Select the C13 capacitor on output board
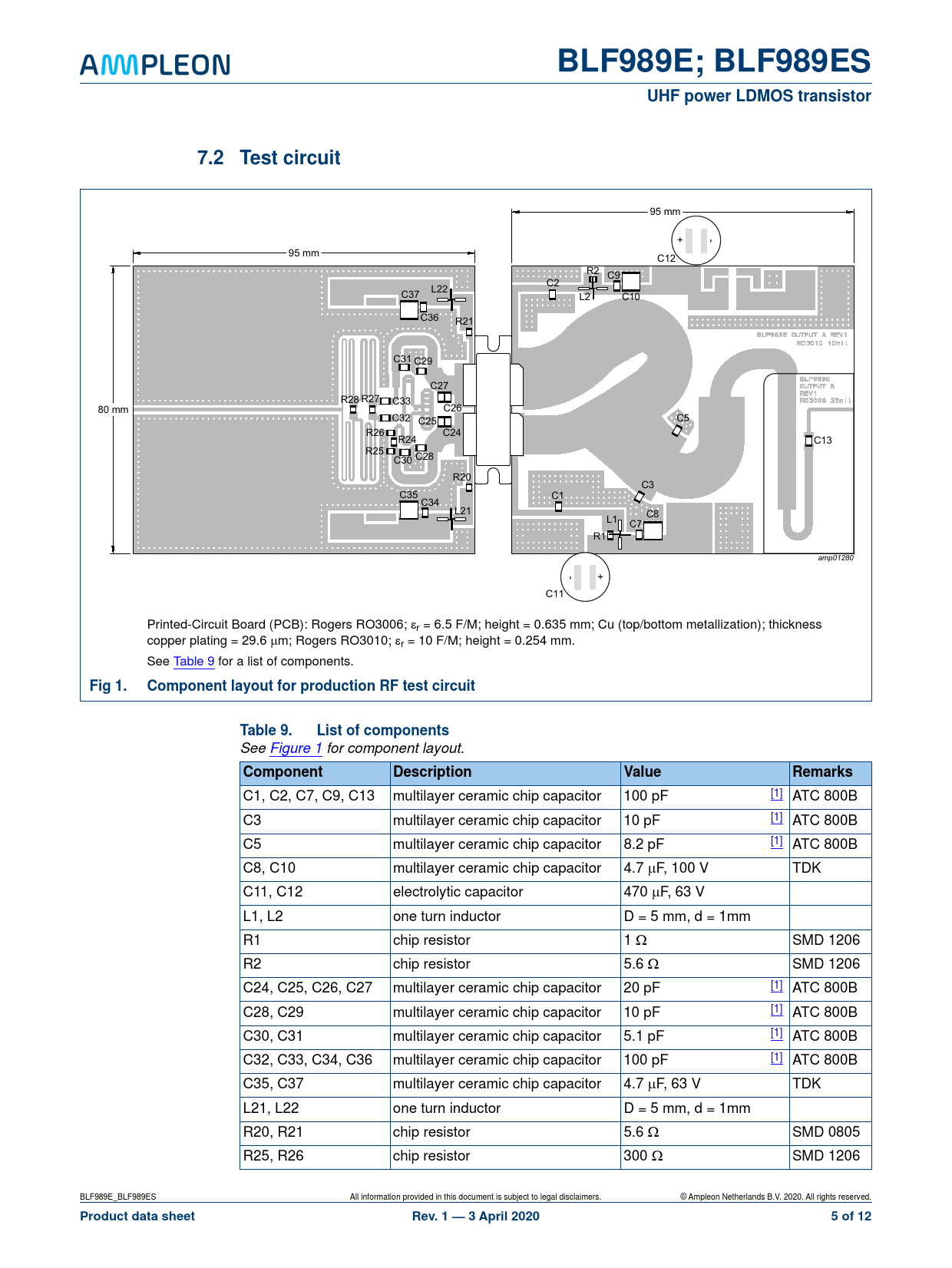The image size is (952, 1268). (808, 441)
